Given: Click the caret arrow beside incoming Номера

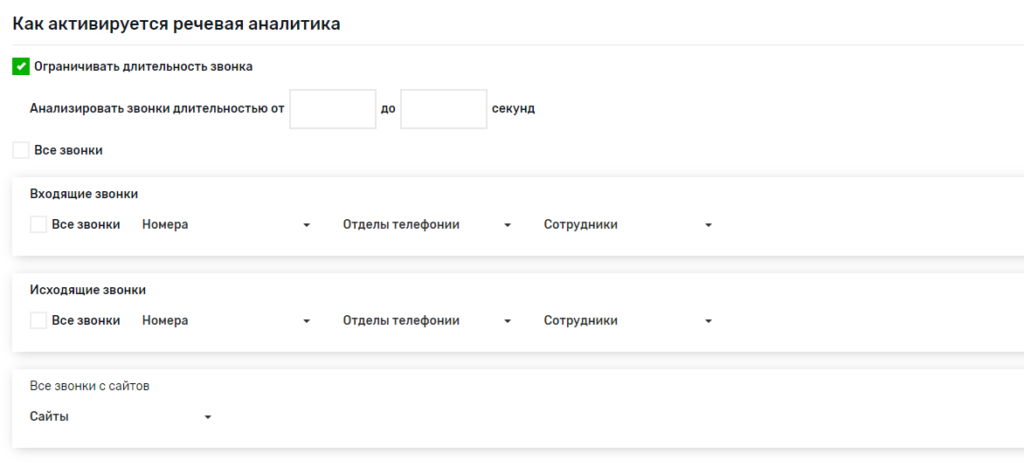Looking at the screenshot, I should pyautogui.click(x=307, y=226).
